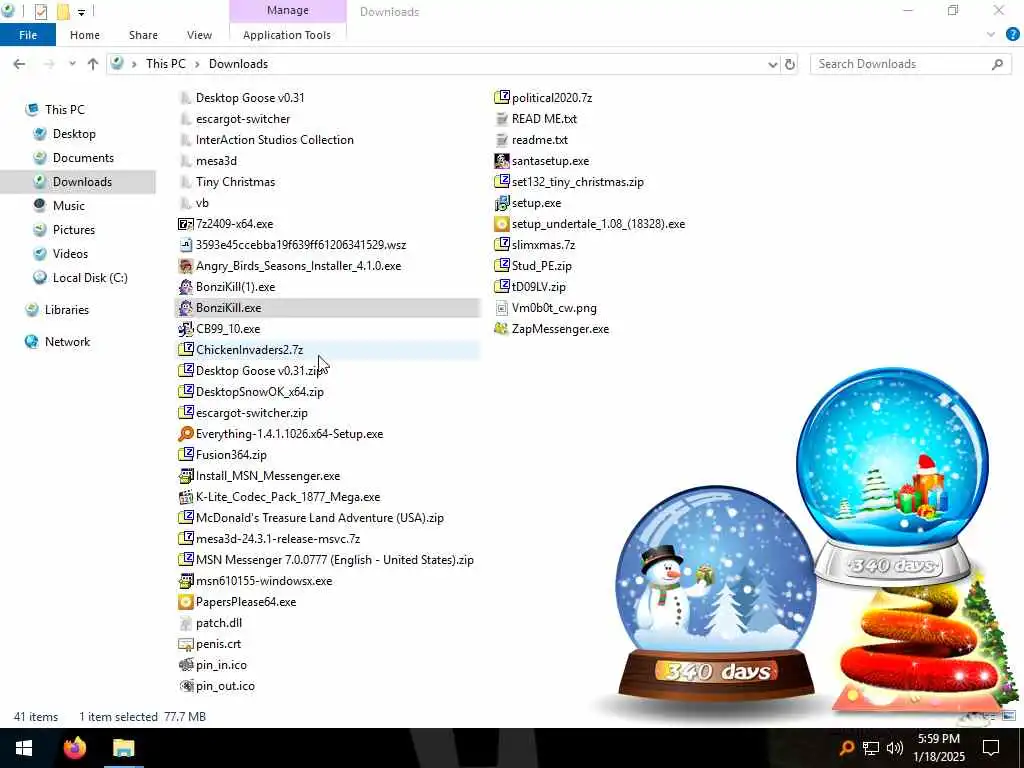Click the search magnifier icon

click(x=997, y=64)
